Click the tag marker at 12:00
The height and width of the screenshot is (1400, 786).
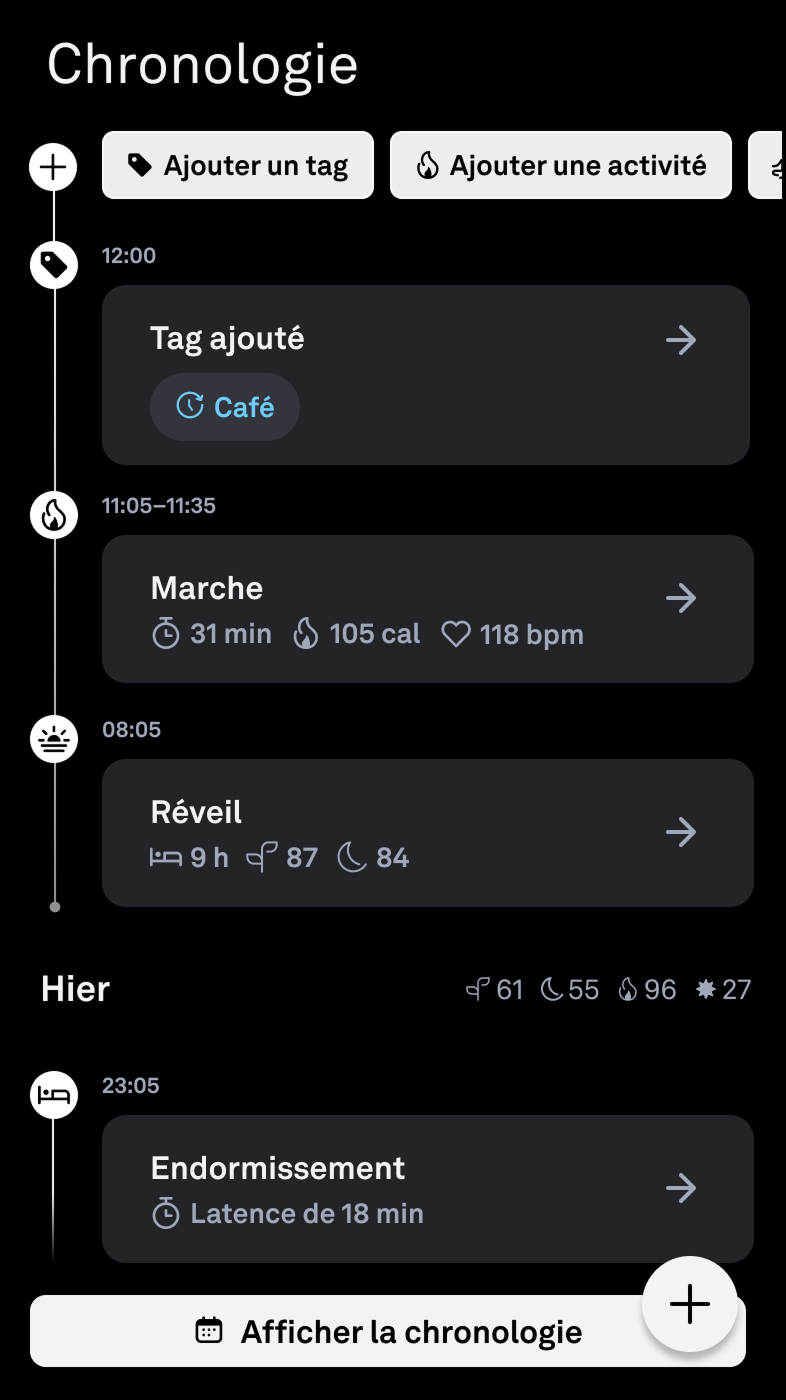coord(54,265)
